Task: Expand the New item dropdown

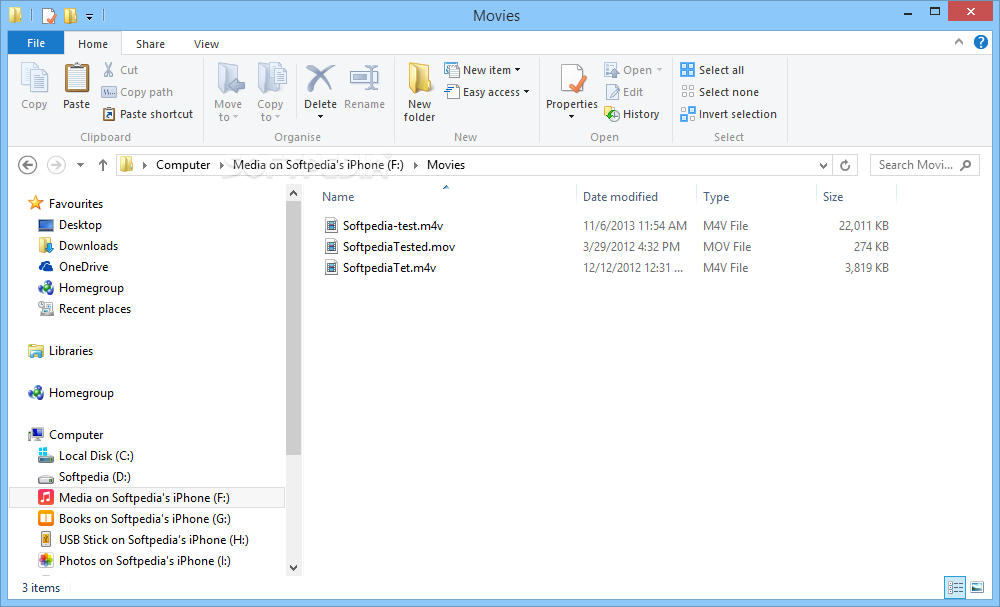Action: 517,70
